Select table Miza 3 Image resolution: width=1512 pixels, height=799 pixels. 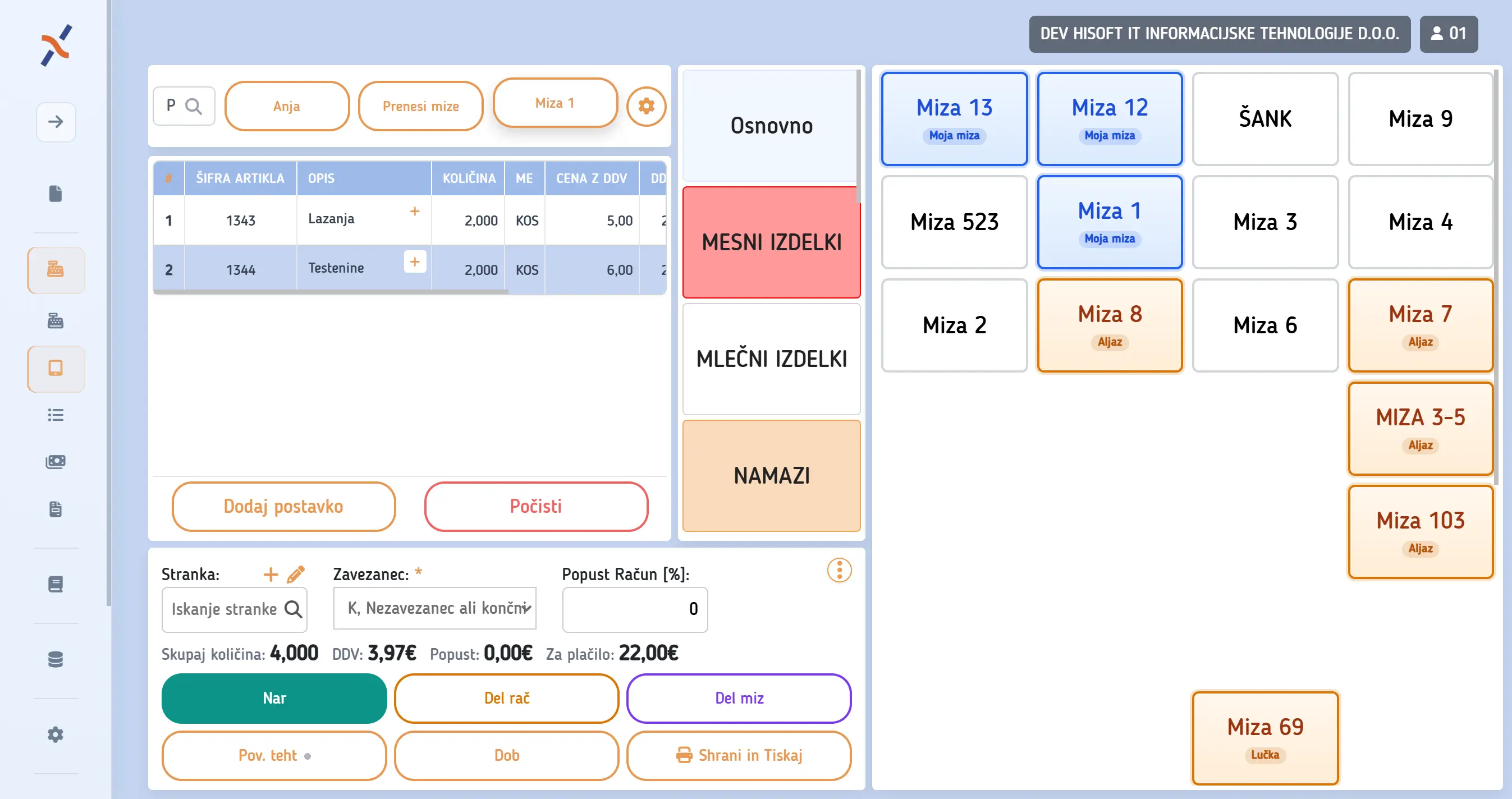(1264, 222)
